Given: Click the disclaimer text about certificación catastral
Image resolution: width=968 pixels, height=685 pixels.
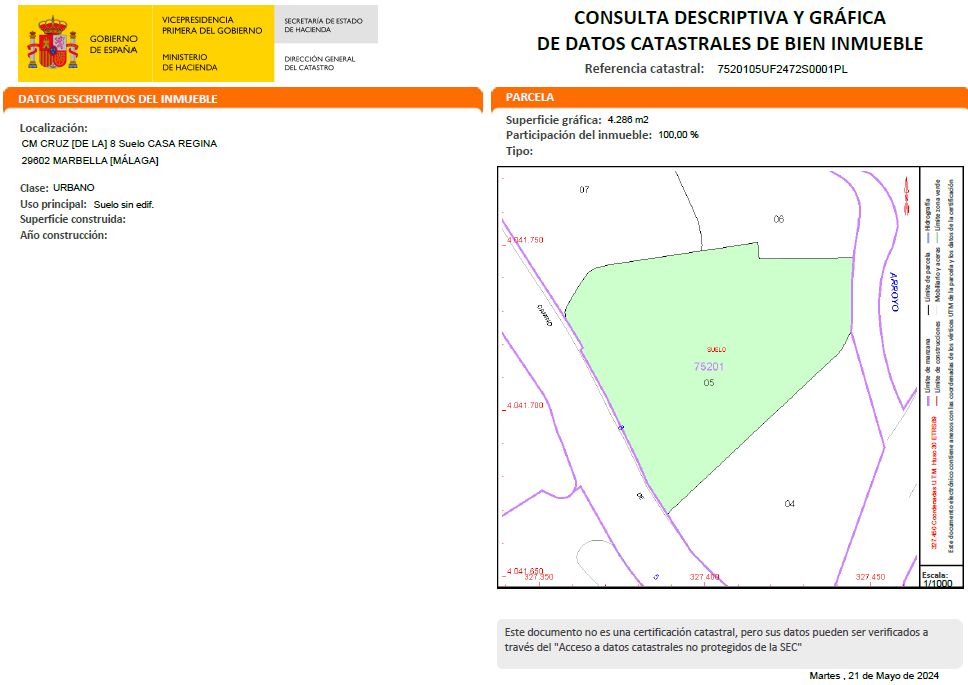Looking at the screenshot, I should [x=716, y=640].
